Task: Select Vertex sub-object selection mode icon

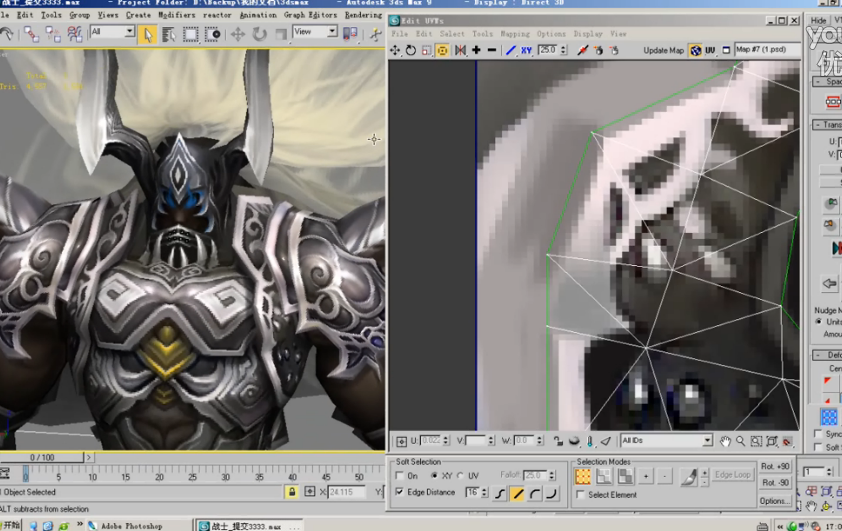Action: (583, 476)
